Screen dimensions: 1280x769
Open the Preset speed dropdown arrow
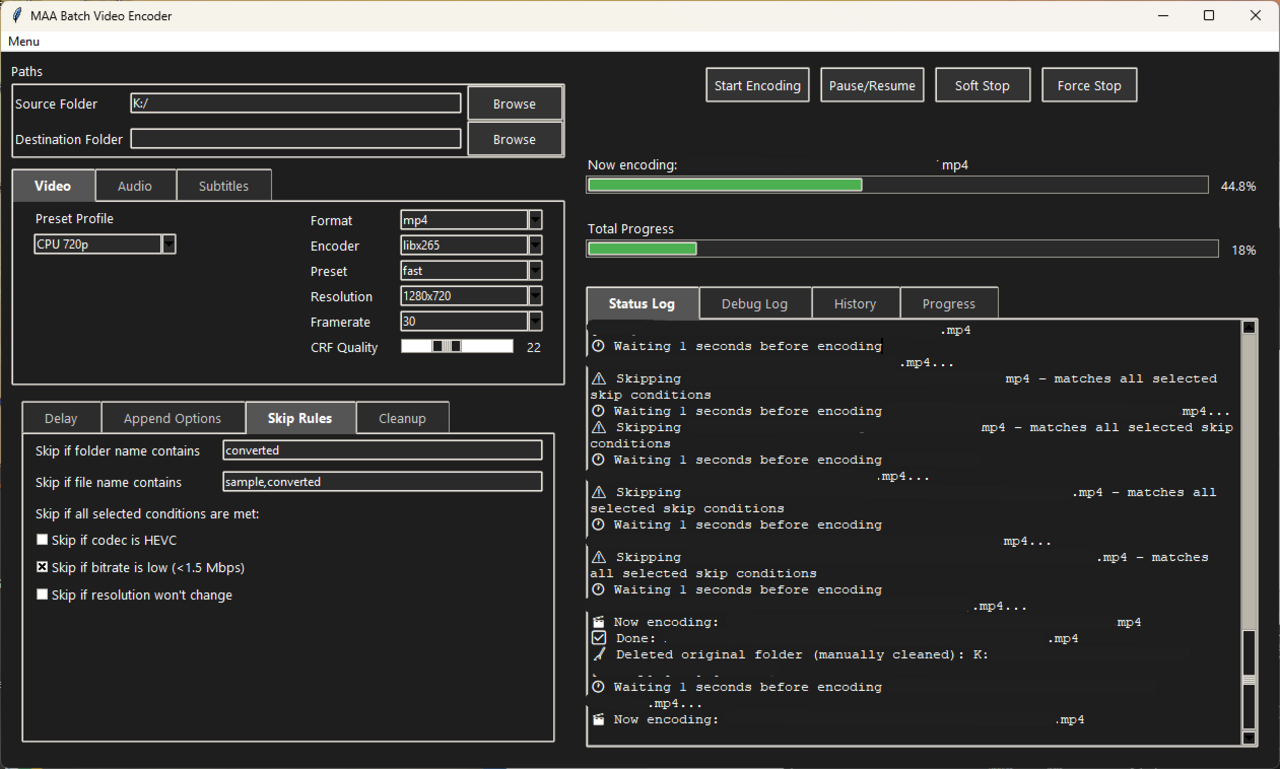click(535, 271)
